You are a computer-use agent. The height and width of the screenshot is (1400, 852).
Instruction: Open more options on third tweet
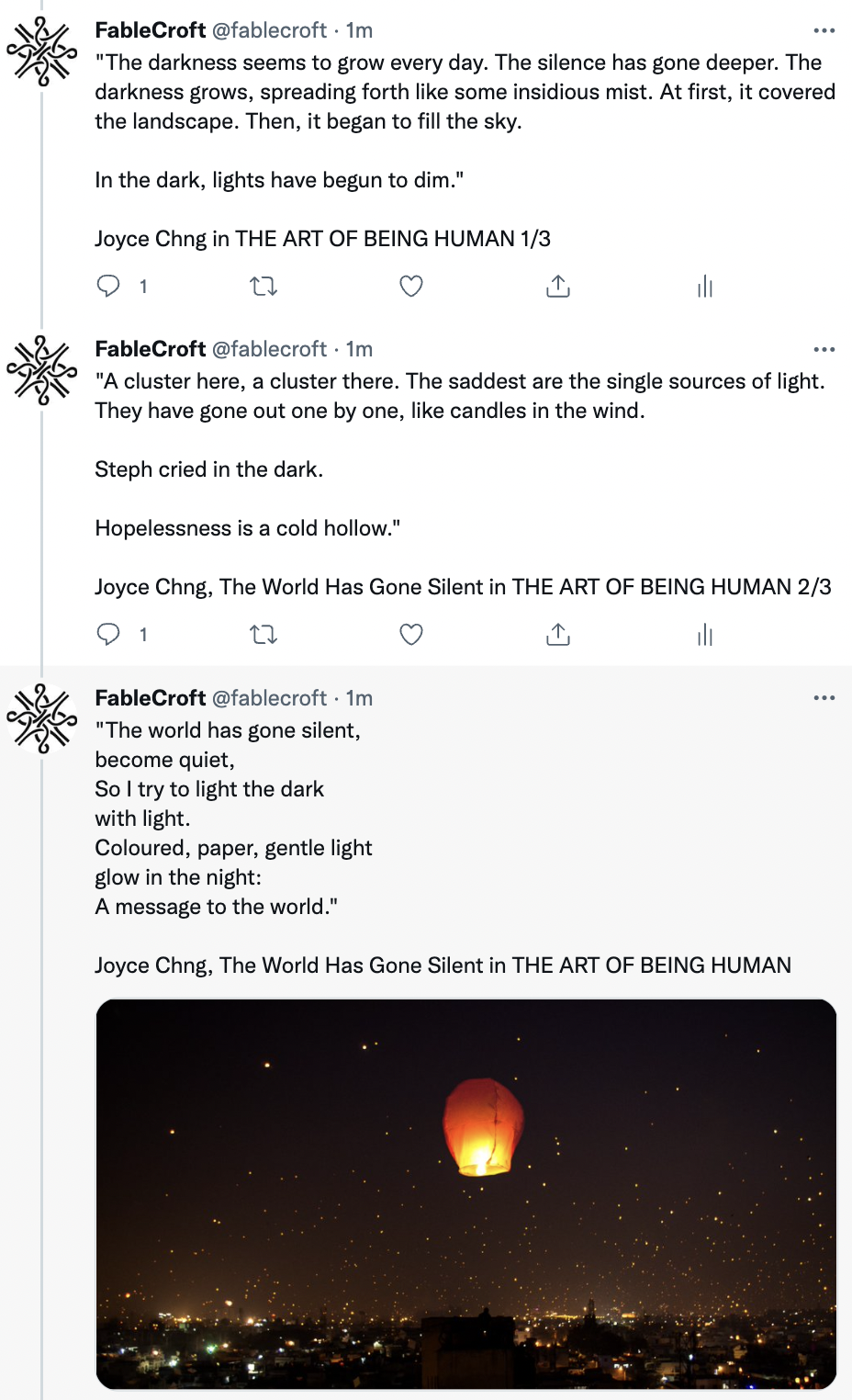(x=824, y=698)
